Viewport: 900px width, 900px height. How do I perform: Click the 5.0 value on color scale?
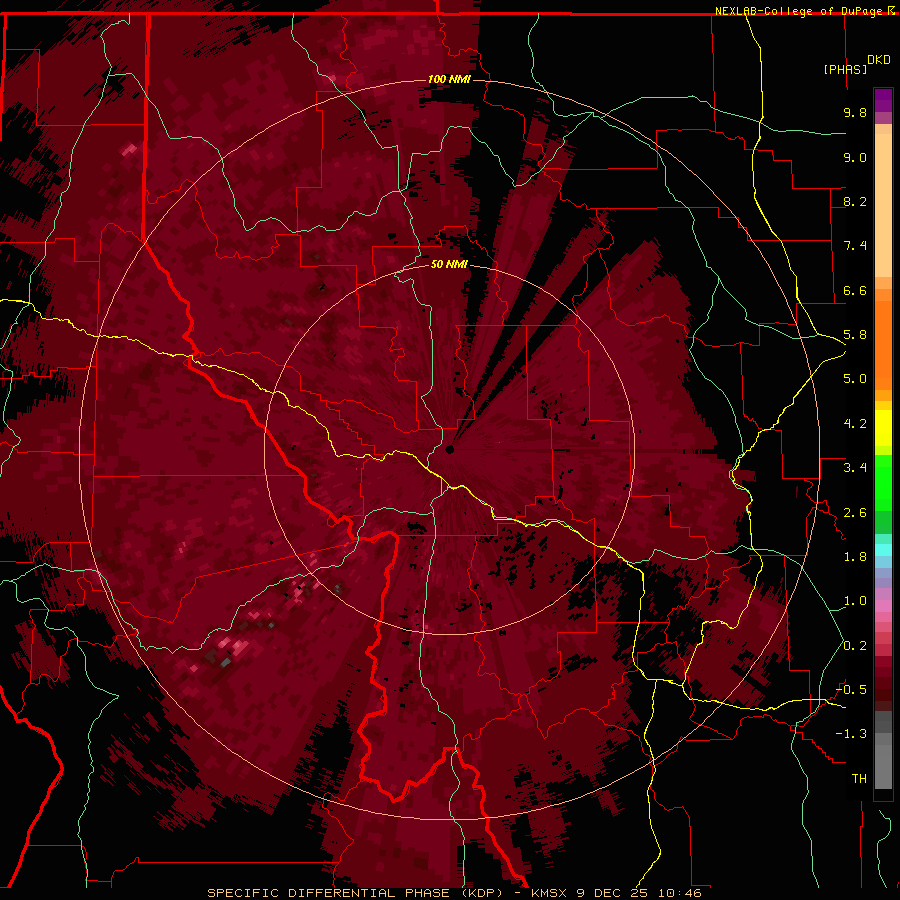point(855,379)
